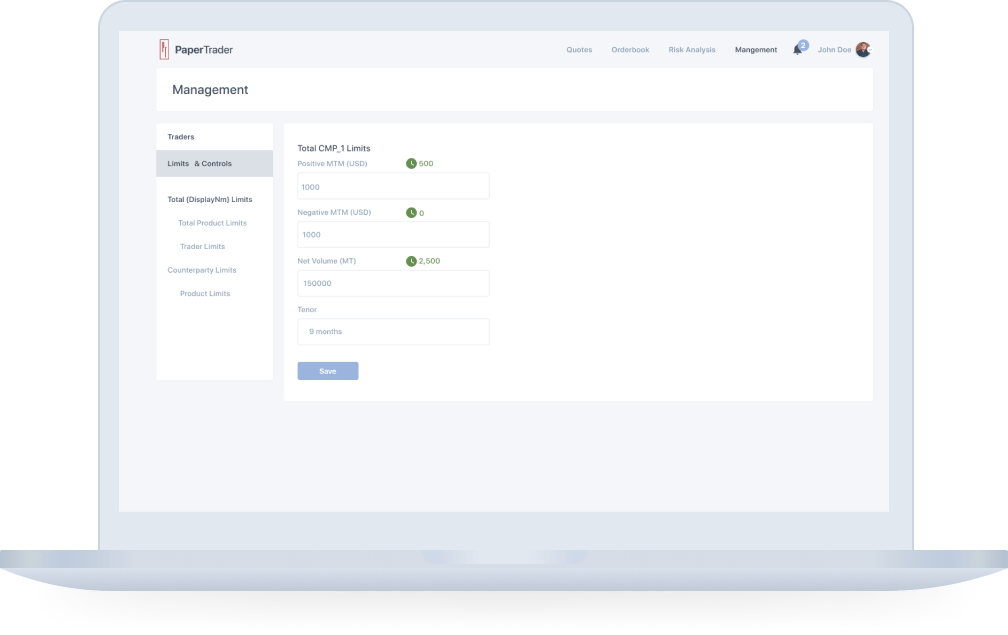Click the clock icon beside Negative MTM 0
1008x635 pixels.
(411, 213)
